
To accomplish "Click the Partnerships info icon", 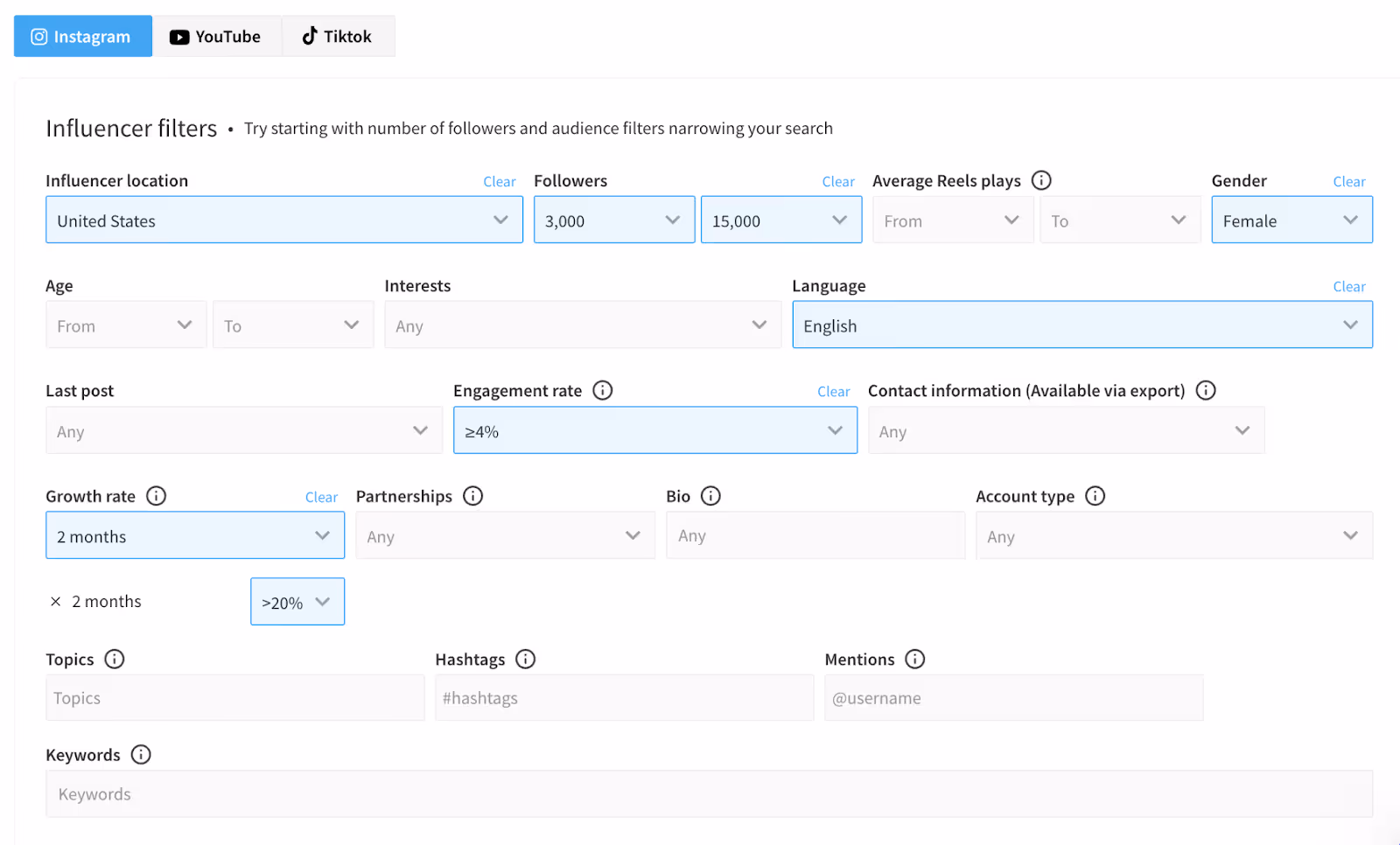I will click(473, 496).
